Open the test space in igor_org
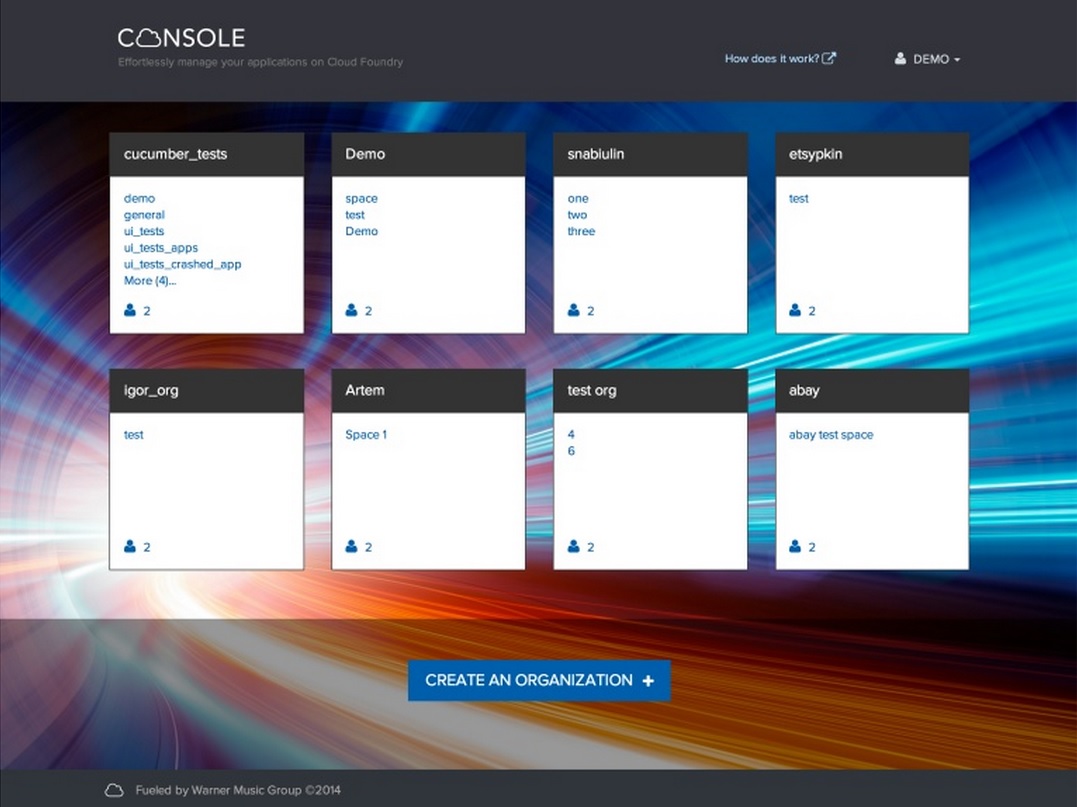Image resolution: width=1077 pixels, height=807 pixels. click(134, 435)
